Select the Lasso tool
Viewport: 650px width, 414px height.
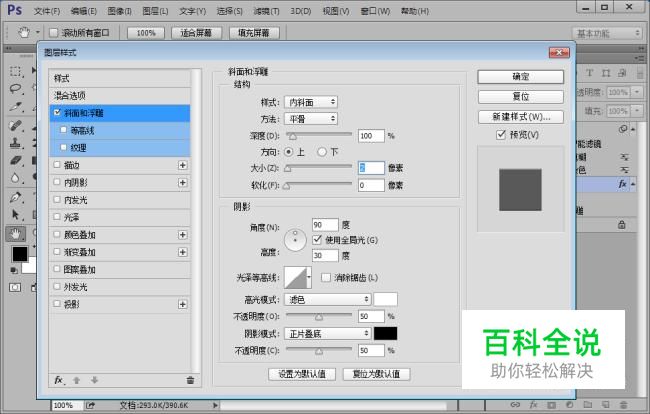click(x=15, y=89)
